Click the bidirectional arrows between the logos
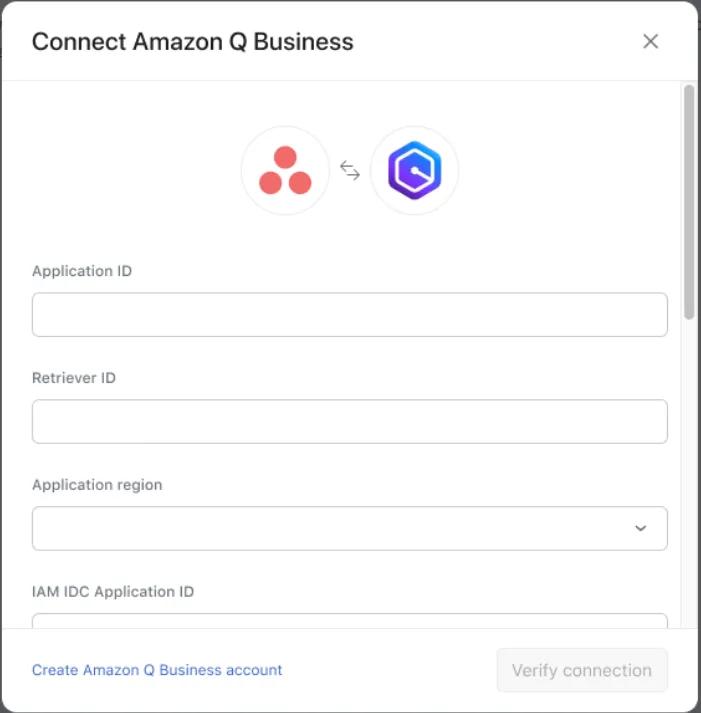The height and width of the screenshot is (713, 701). (x=350, y=171)
